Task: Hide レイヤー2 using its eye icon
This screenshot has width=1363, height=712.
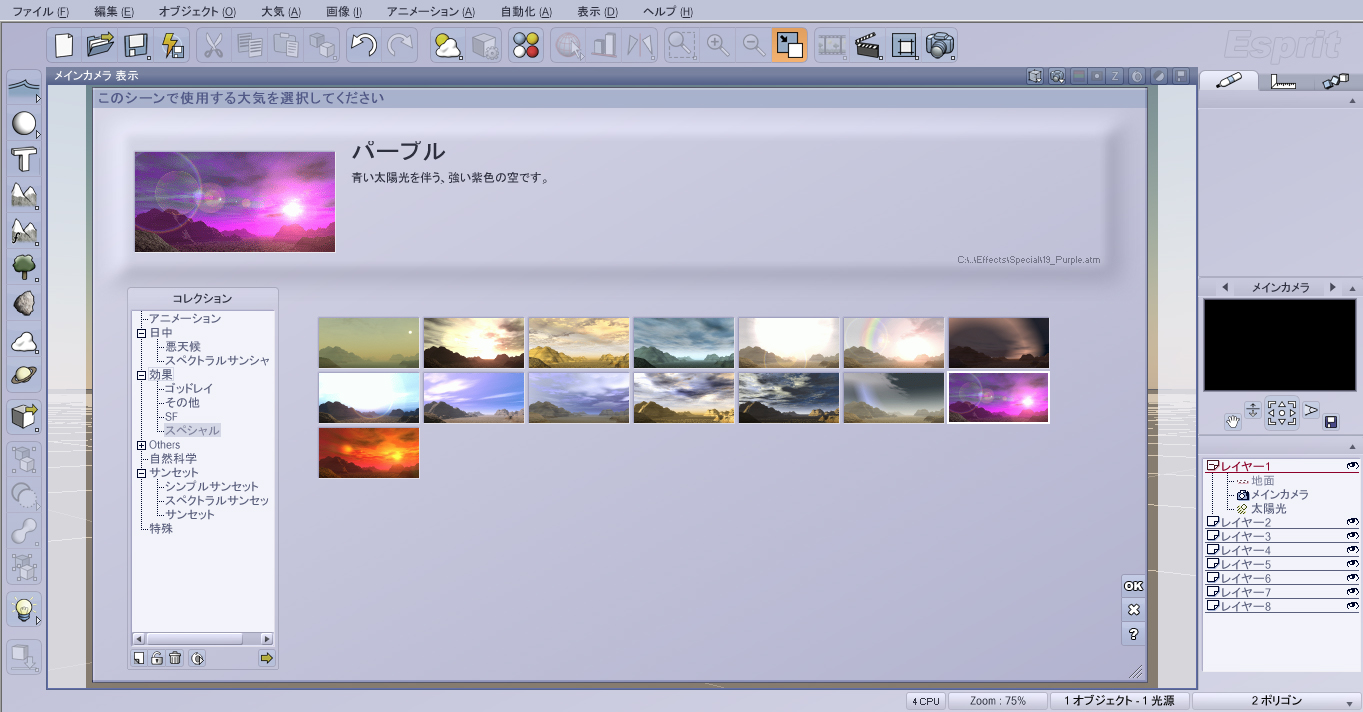Action: tap(1352, 522)
